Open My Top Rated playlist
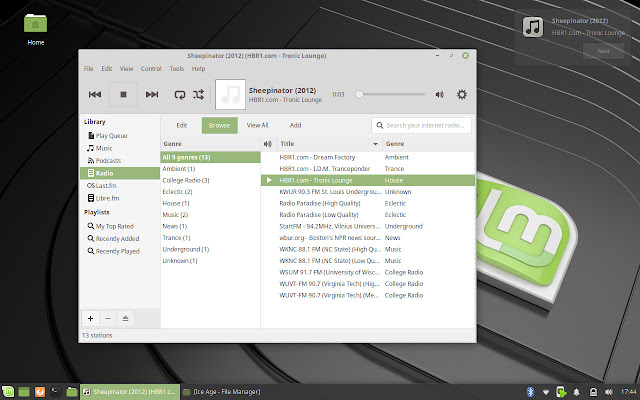The image size is (640, 400). click(x=120, y=226)
